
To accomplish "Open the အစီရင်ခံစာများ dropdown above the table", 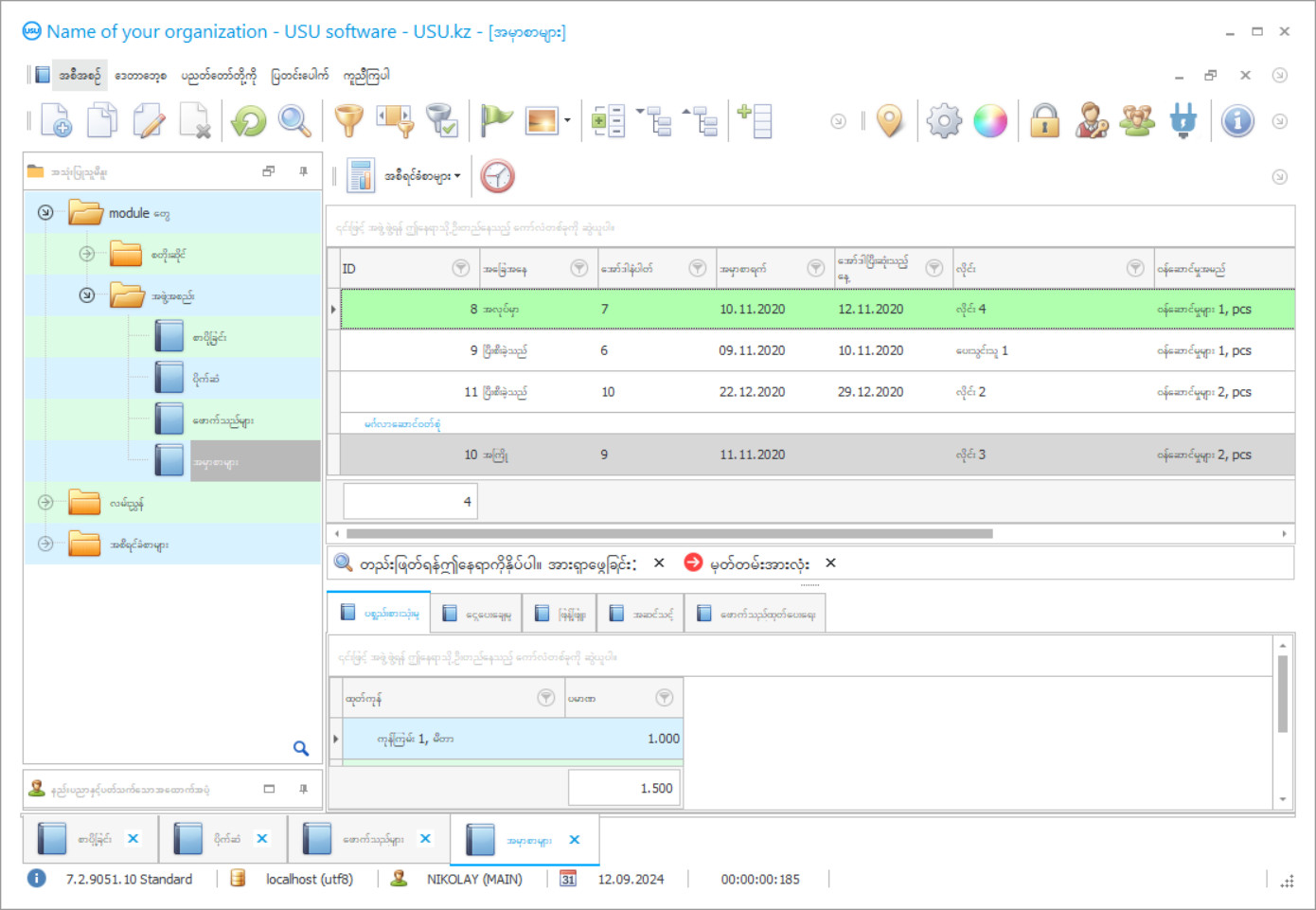I will [x=421, y=176].
